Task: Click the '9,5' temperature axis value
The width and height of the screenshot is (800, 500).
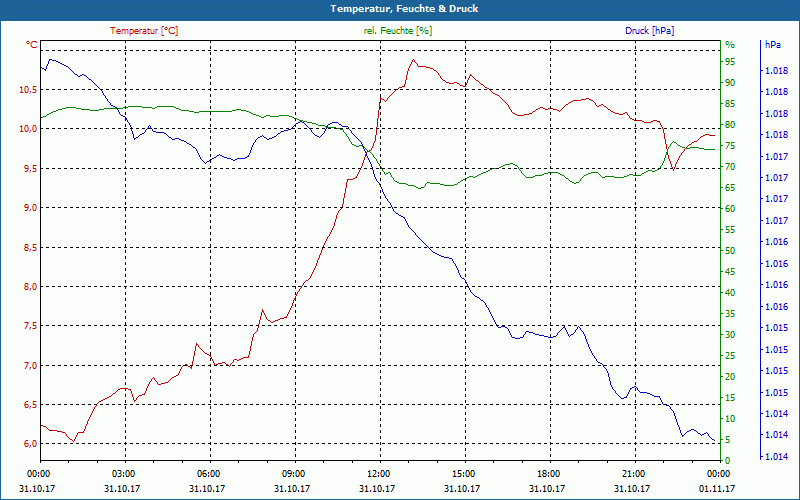Action: click(31, 168)
